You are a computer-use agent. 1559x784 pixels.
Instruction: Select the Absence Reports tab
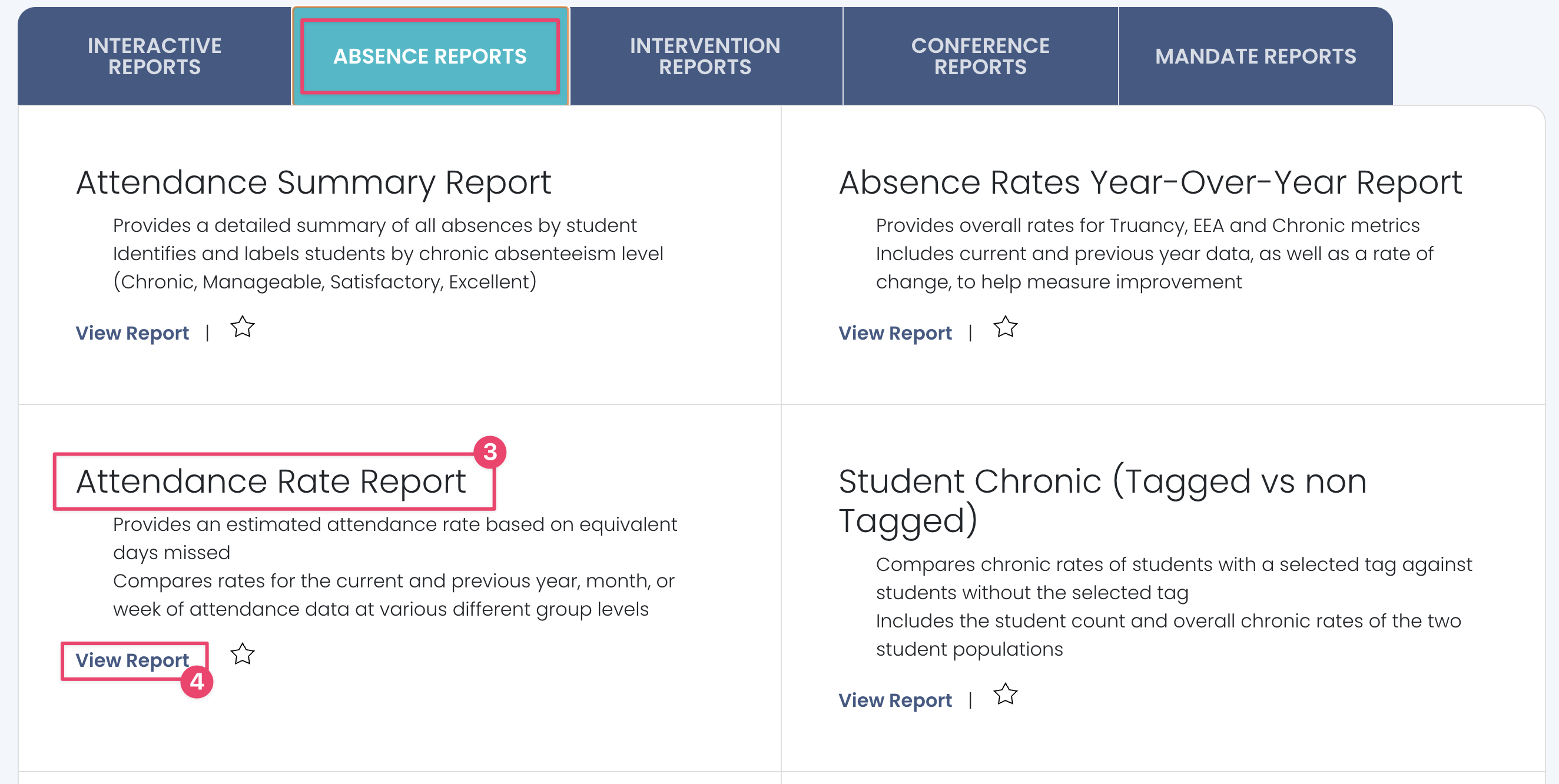point(430,57)
